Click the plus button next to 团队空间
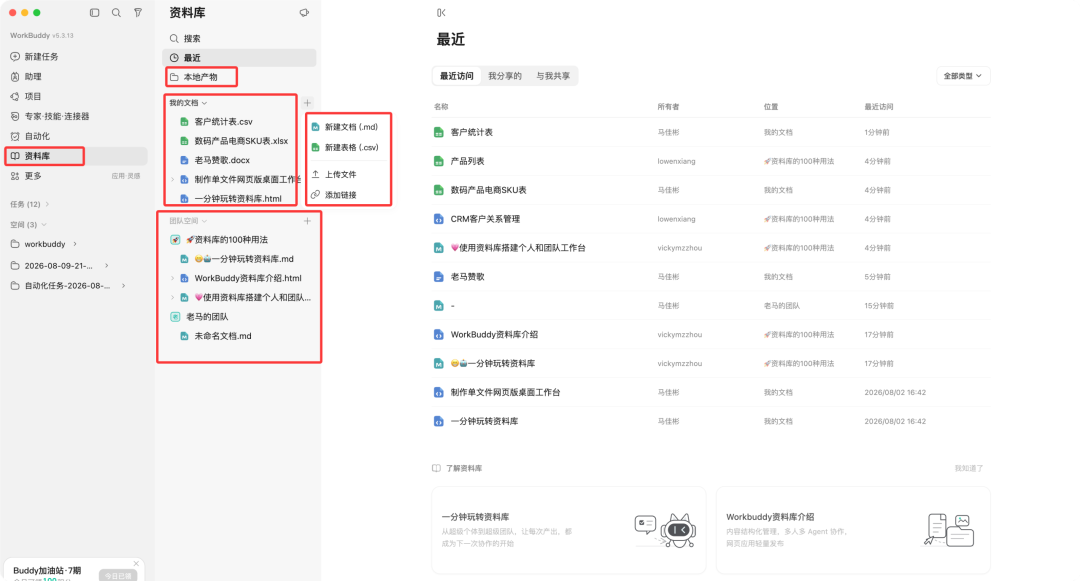This screenshot has height=581, width=1080. coord(307,221)
